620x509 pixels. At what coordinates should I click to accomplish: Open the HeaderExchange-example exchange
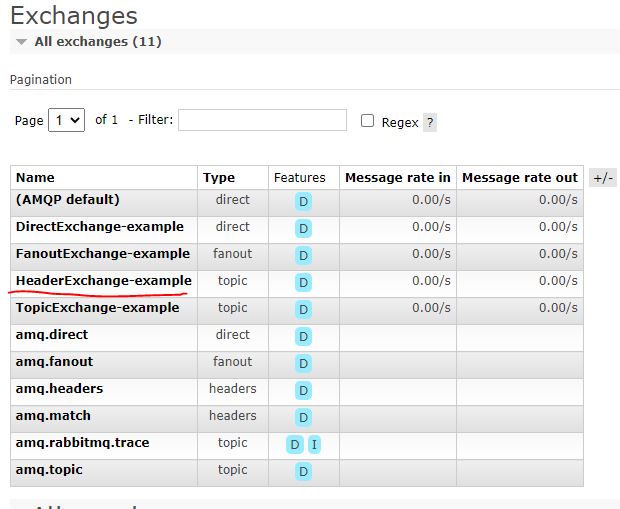103,281
